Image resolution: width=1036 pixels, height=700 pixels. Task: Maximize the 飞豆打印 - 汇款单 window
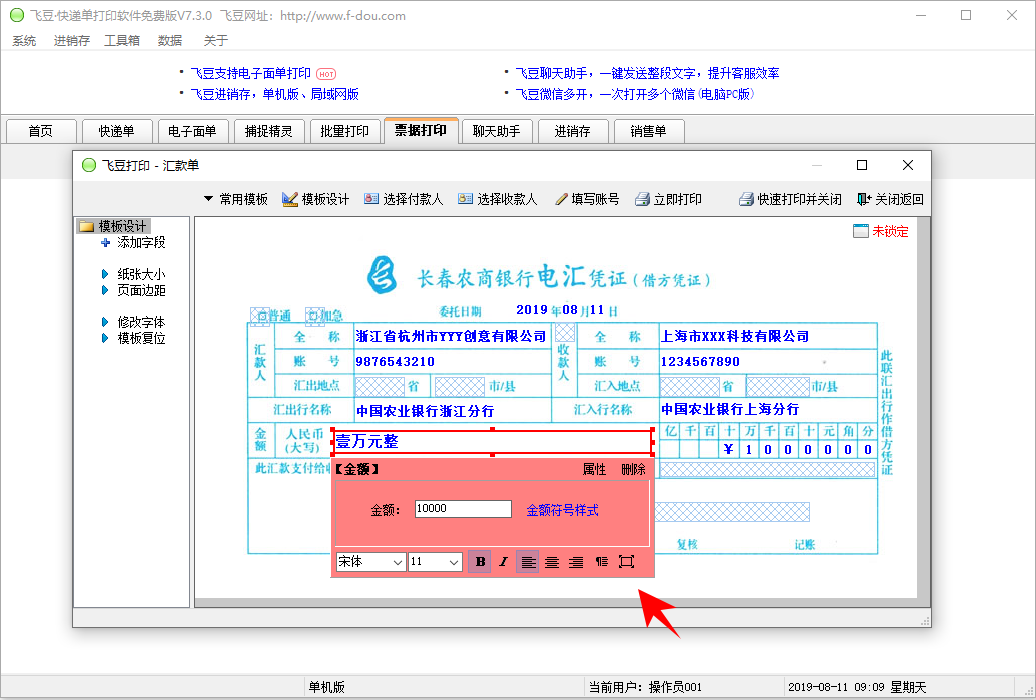(862, 165)
